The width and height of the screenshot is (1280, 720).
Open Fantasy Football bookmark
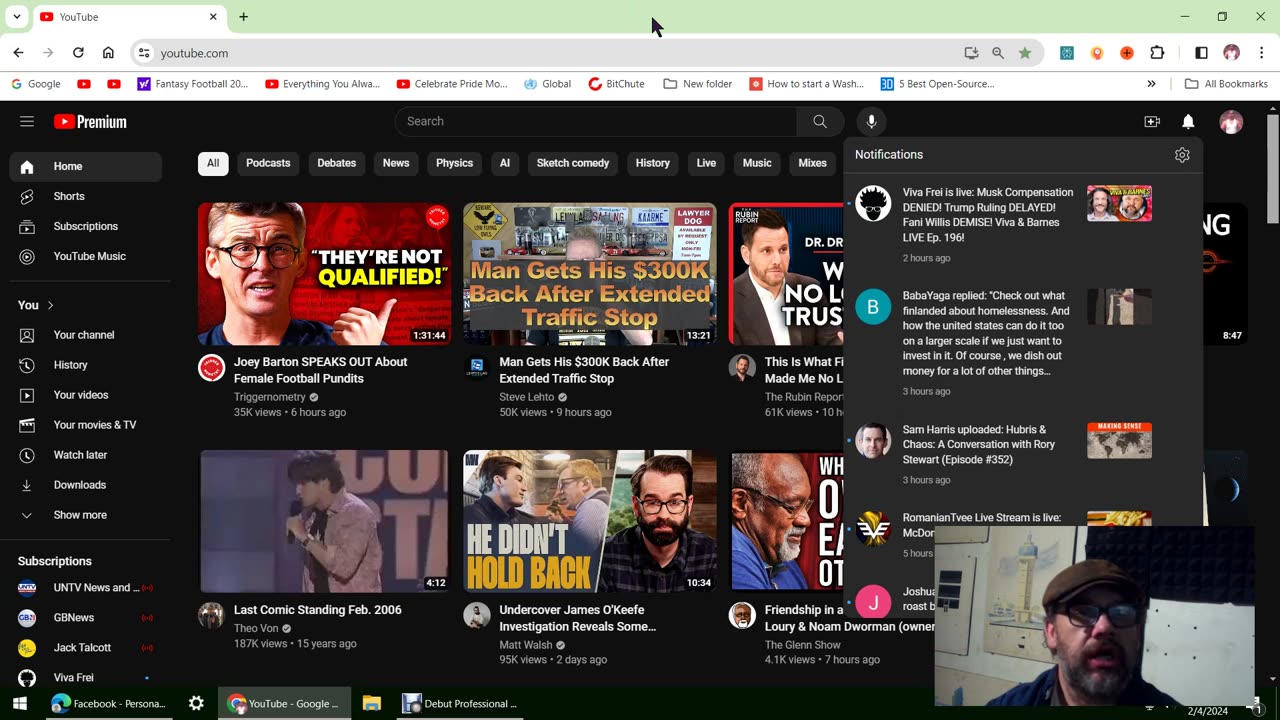click(192, 84)
